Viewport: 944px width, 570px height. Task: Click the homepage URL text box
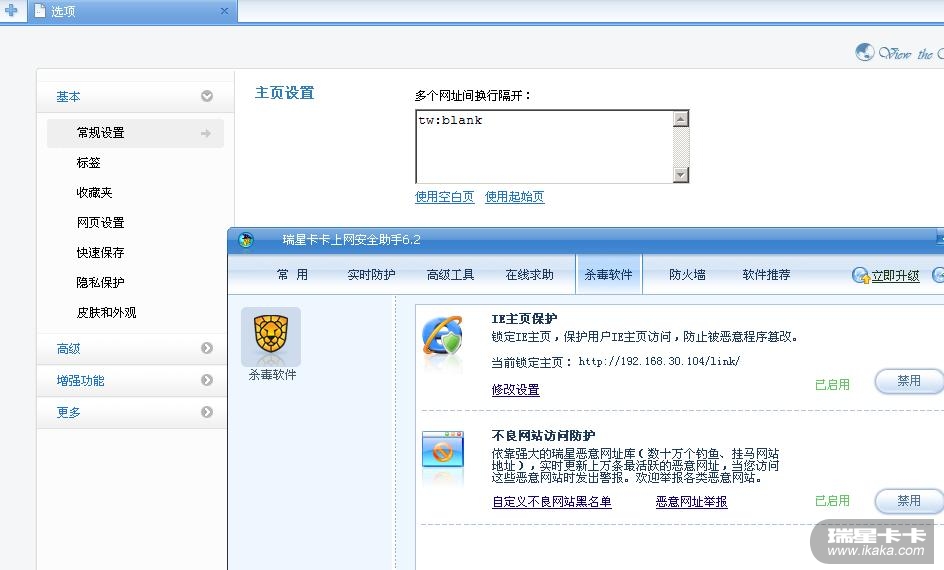pos(544,146)
